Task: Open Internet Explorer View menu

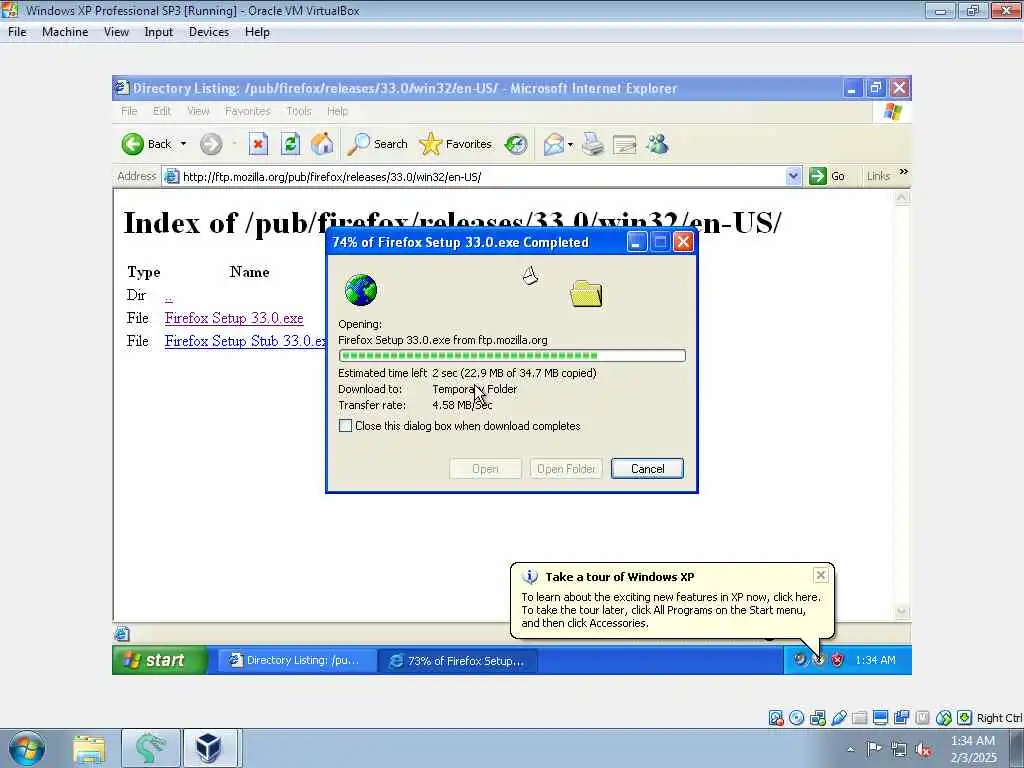Action: point(198,111)
